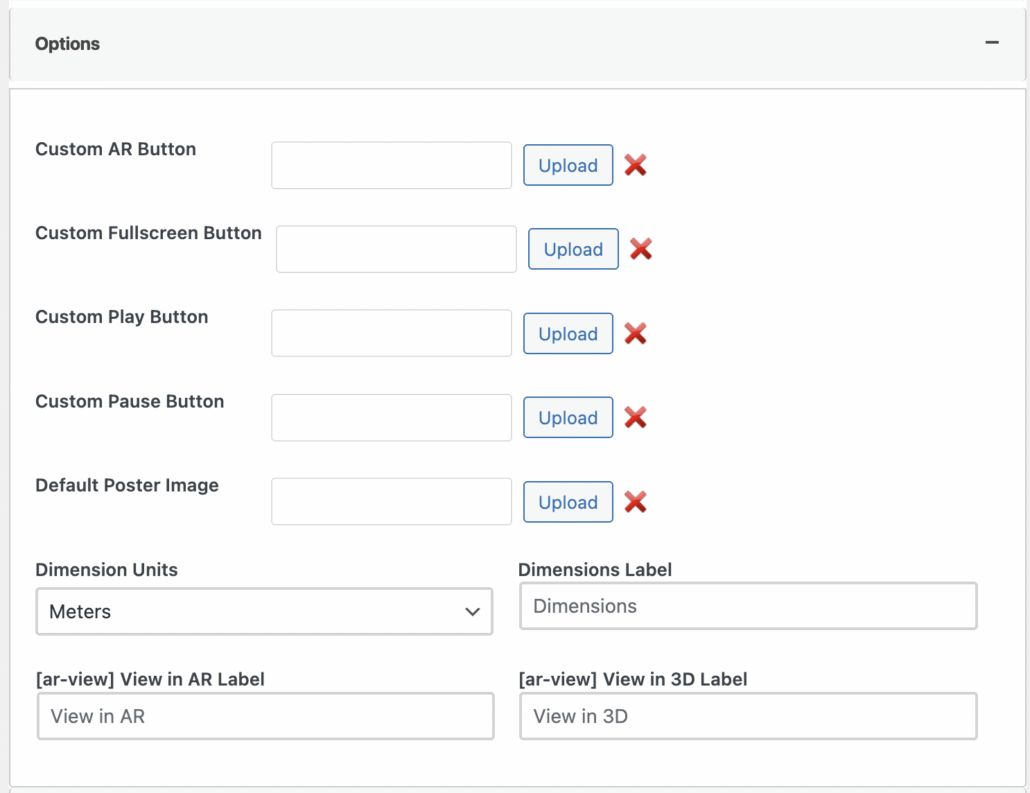This screenshot has width=1030, height=793.
Task: Remove the Custom Fullscreen Button image via red X
Action: 641,249
